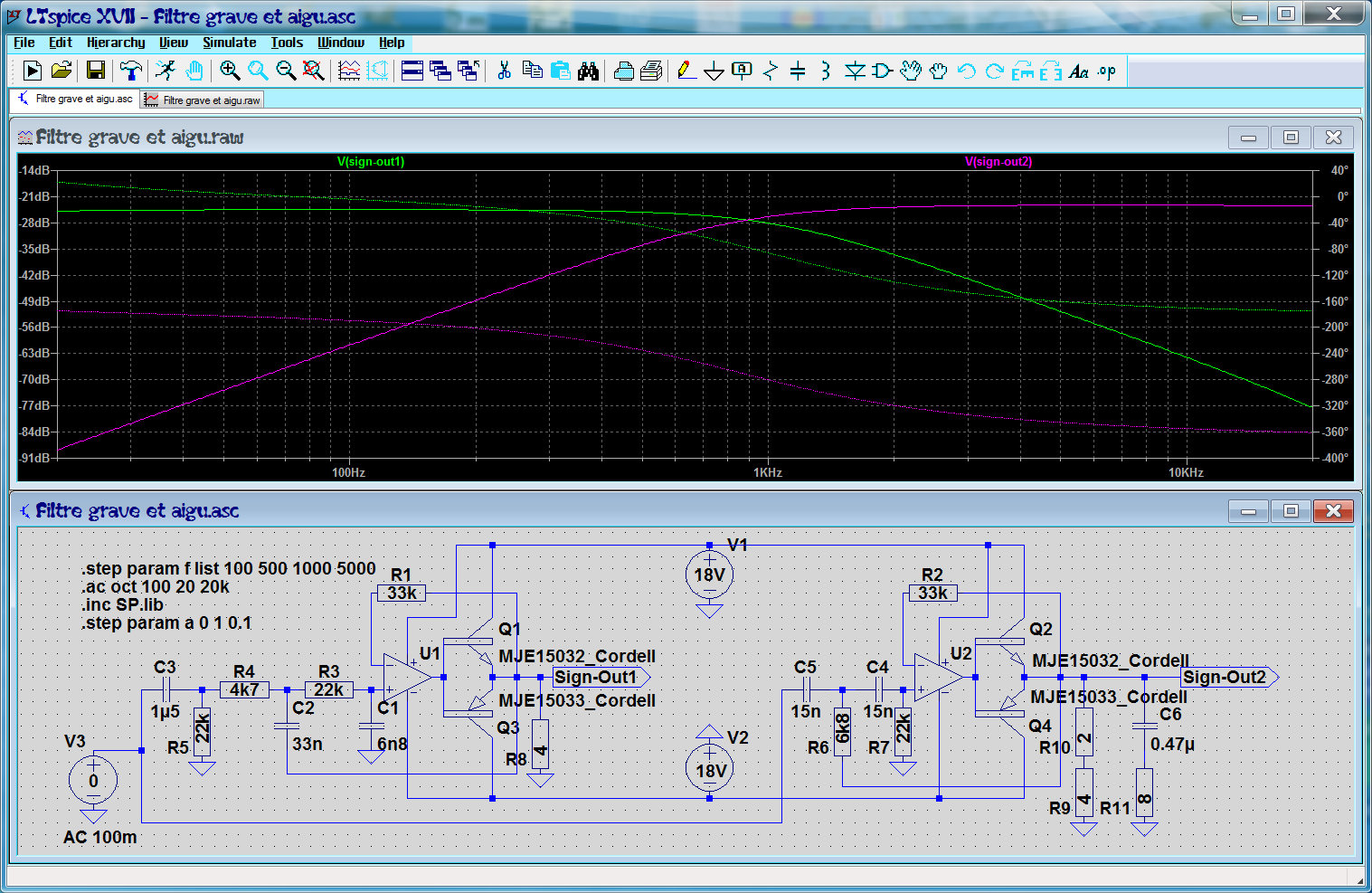Click the Open file folder icon
1372x893 pixels.
click(x=61, y=71)
